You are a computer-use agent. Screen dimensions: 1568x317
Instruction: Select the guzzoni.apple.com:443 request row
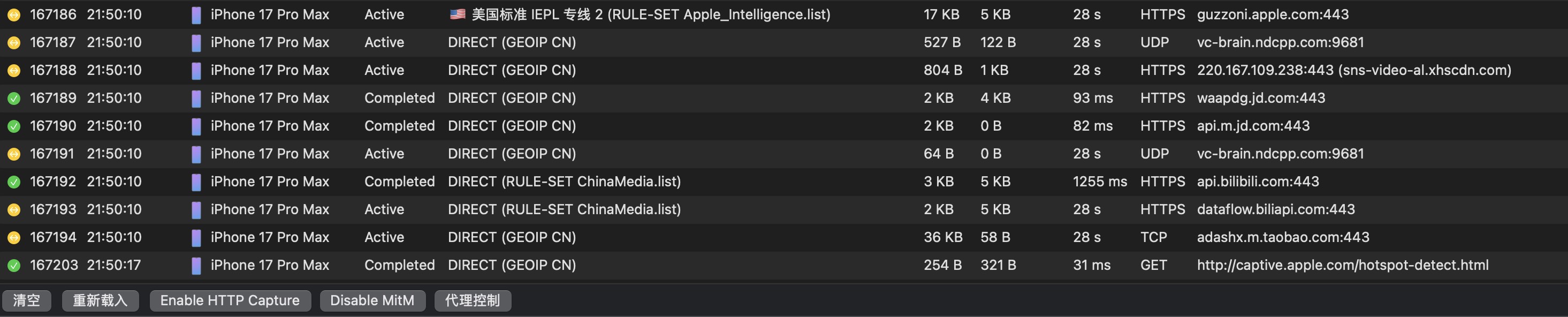(1272, 14)
